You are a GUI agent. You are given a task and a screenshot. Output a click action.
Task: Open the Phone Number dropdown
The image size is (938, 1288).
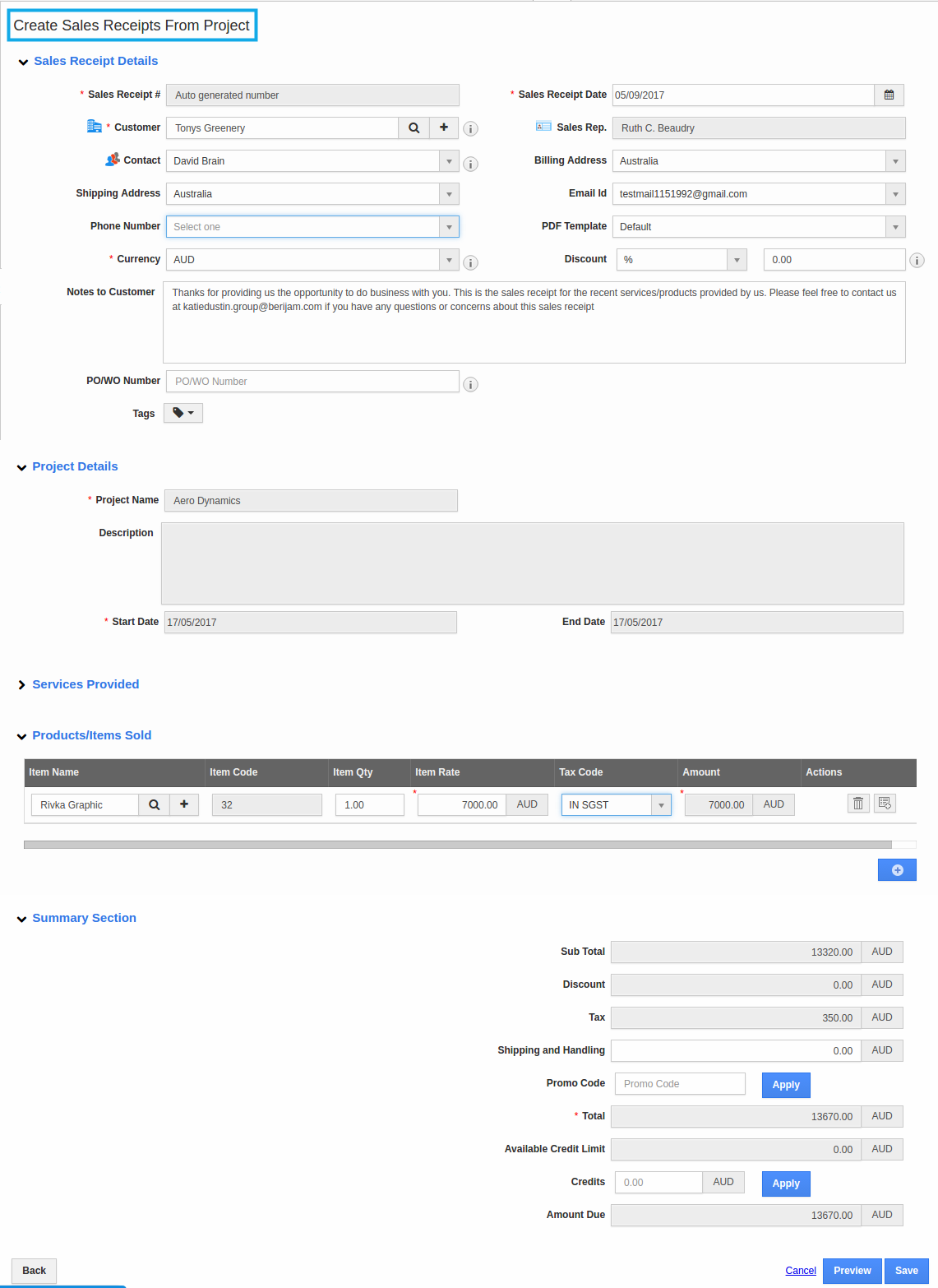pyautogui.click(x=449, y=226)
